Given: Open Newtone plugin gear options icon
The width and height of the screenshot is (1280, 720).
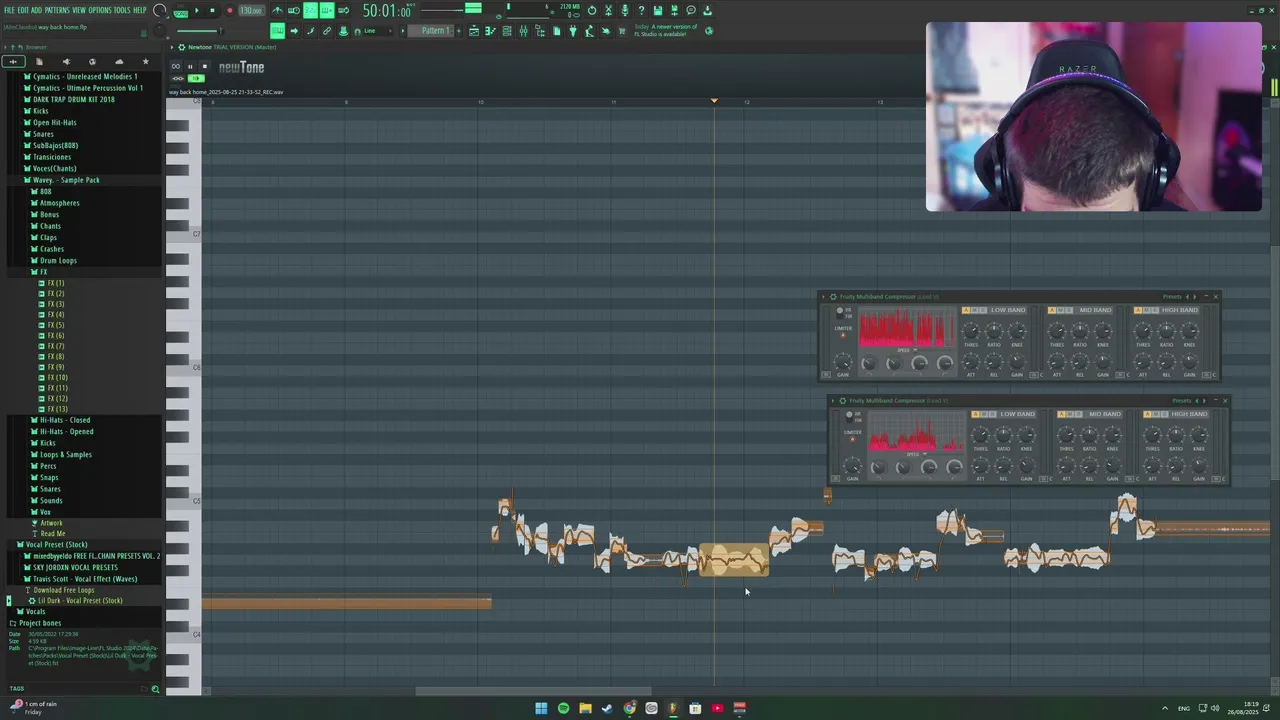Looking at the screenshot, I should [181, 47].
